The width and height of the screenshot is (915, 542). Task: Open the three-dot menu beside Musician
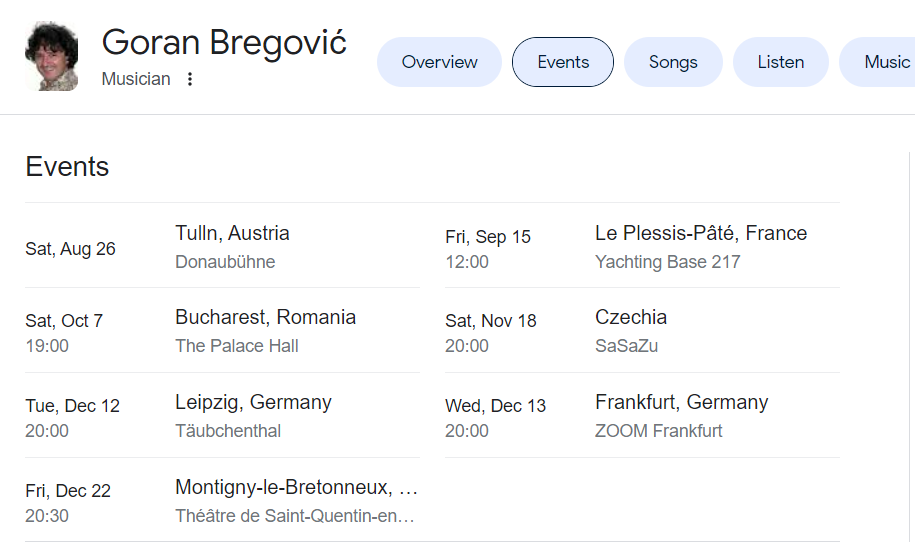click(x=190, y=79)
